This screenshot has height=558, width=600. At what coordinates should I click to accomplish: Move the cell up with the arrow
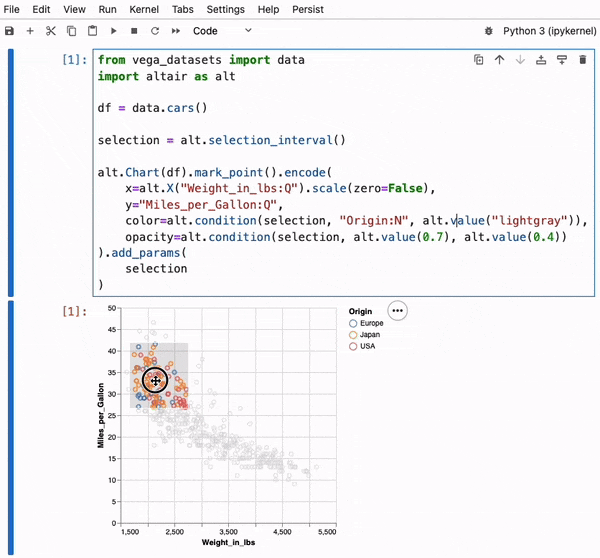click(499, 60)
